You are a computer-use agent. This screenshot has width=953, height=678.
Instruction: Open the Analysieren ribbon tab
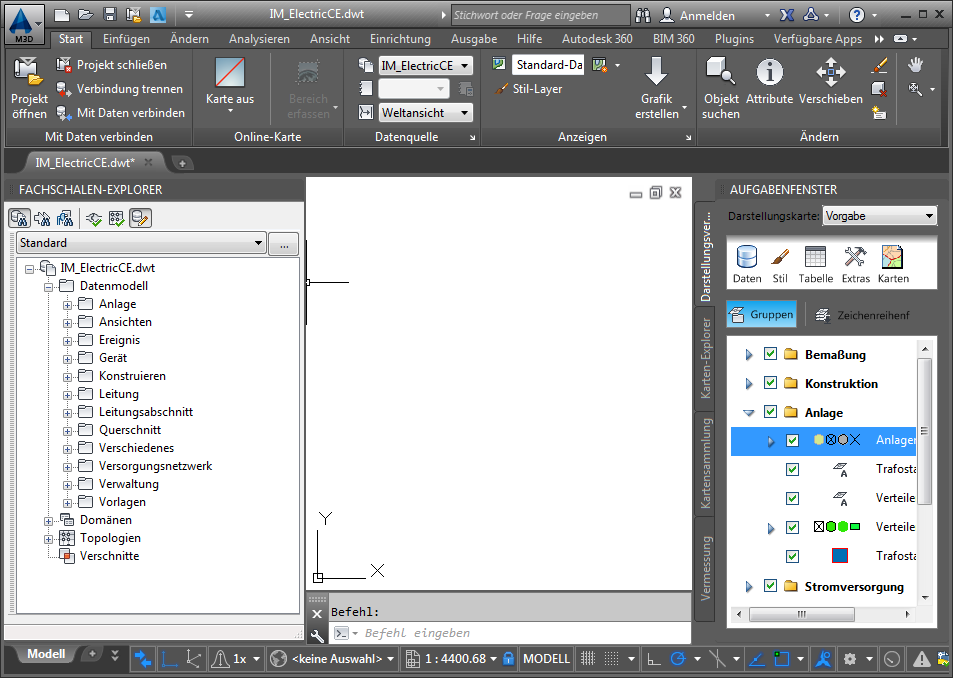[x=260, y=39]
